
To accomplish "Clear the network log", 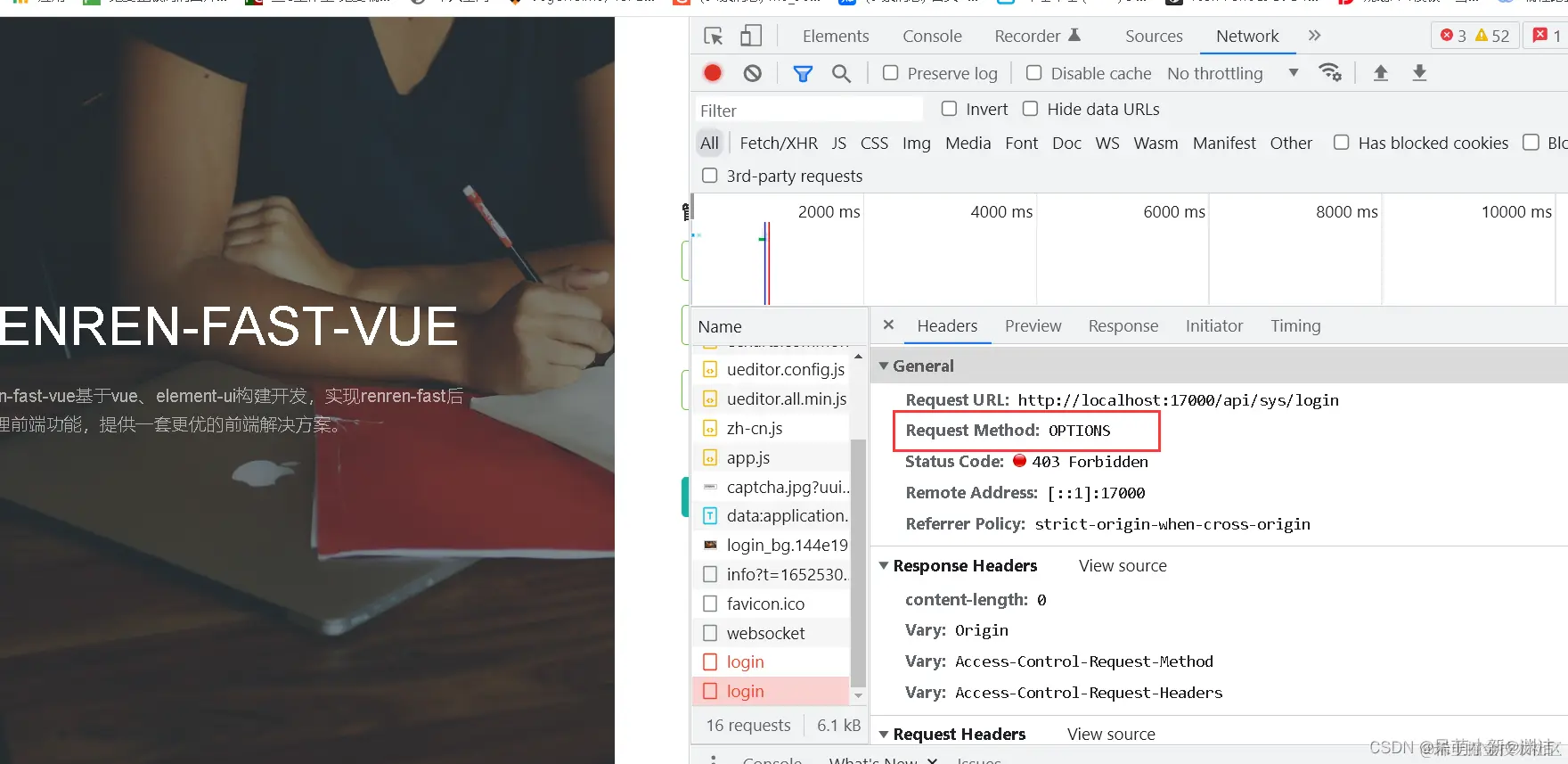I will (753, 73).
